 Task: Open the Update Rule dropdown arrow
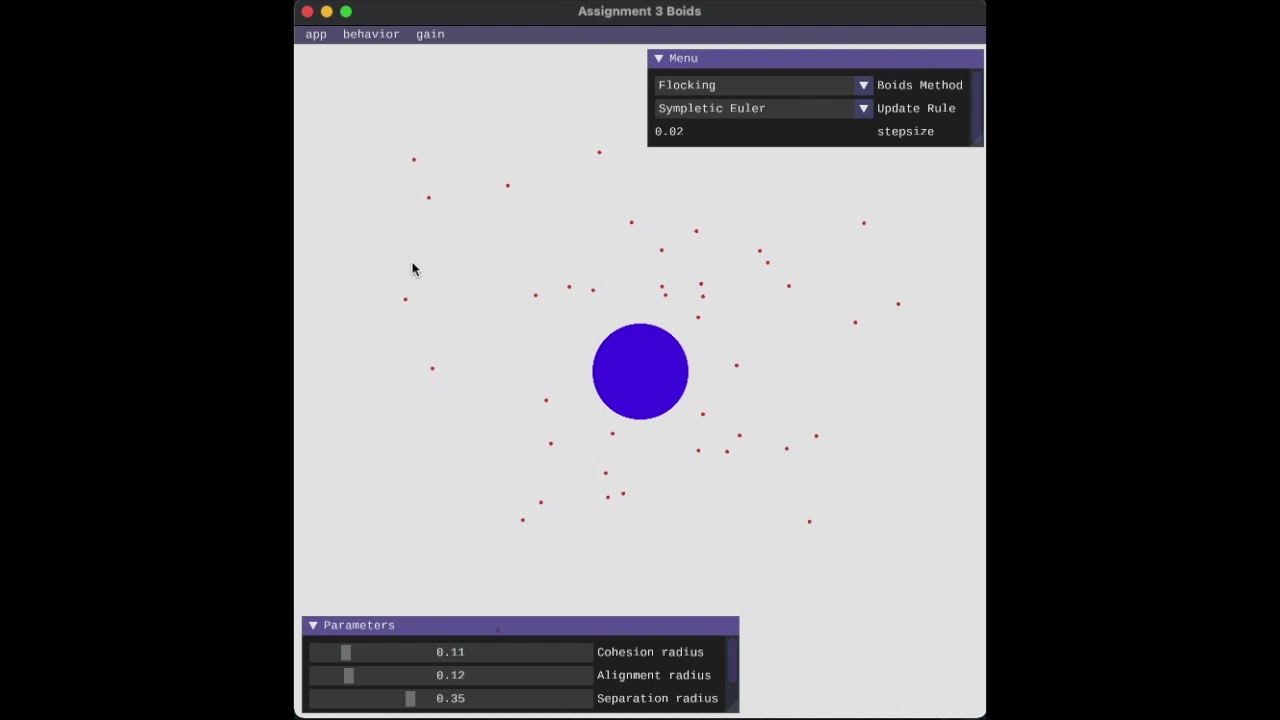(x=863, y=108)
